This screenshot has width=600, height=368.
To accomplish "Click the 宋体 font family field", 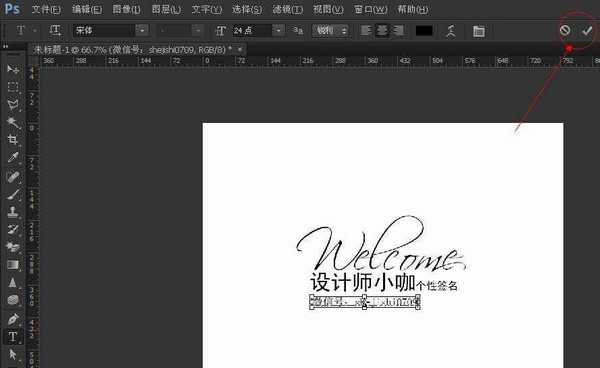I will point(104,30).
